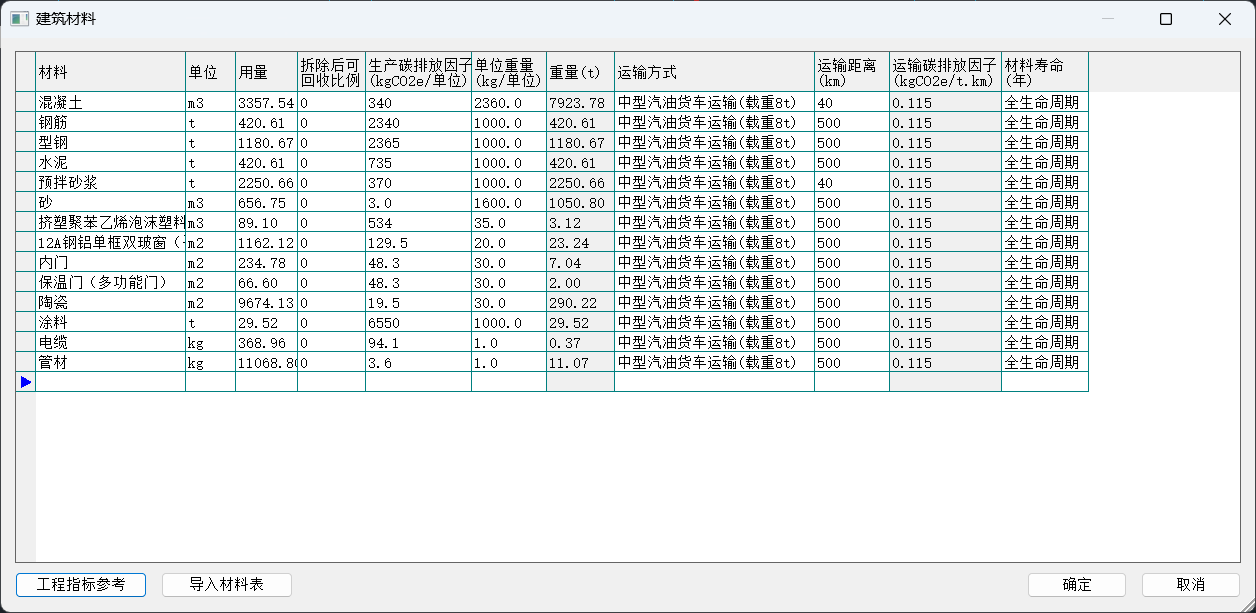Open 材料寿命 cell for 水泥 row

tap(1044, 163)
